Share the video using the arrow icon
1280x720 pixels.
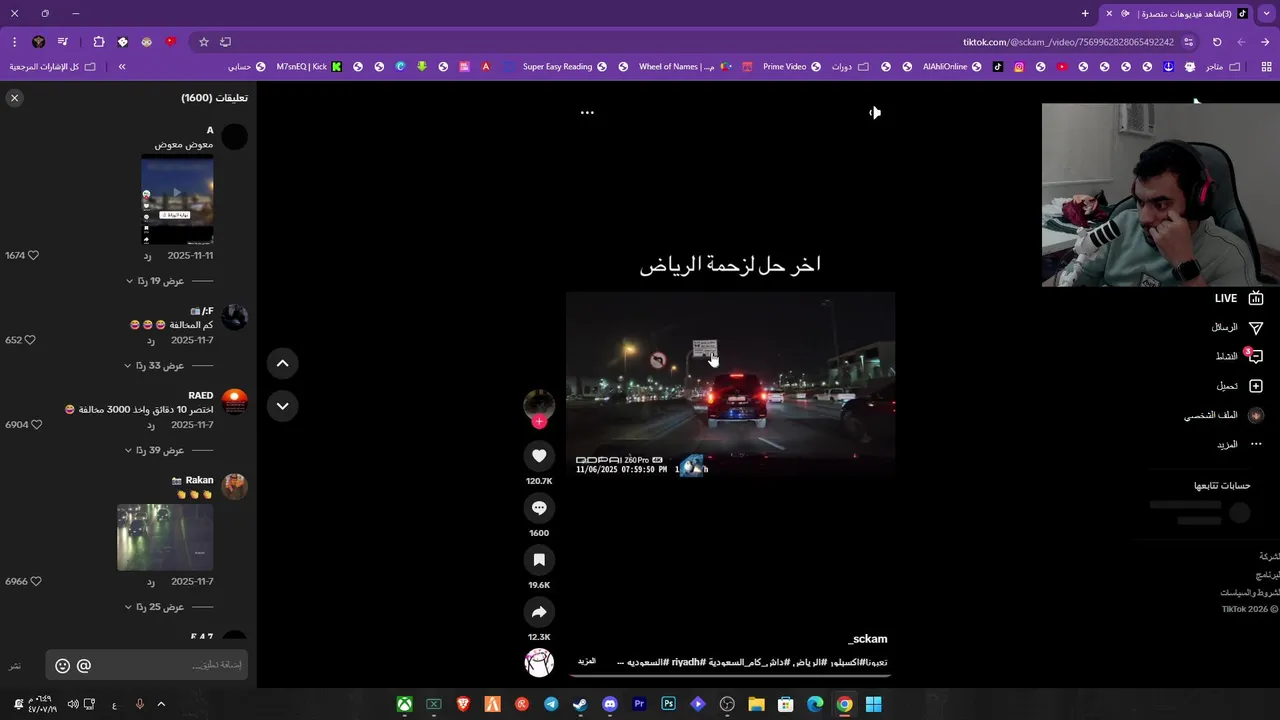pyautogui.click(x=539, y=612)
